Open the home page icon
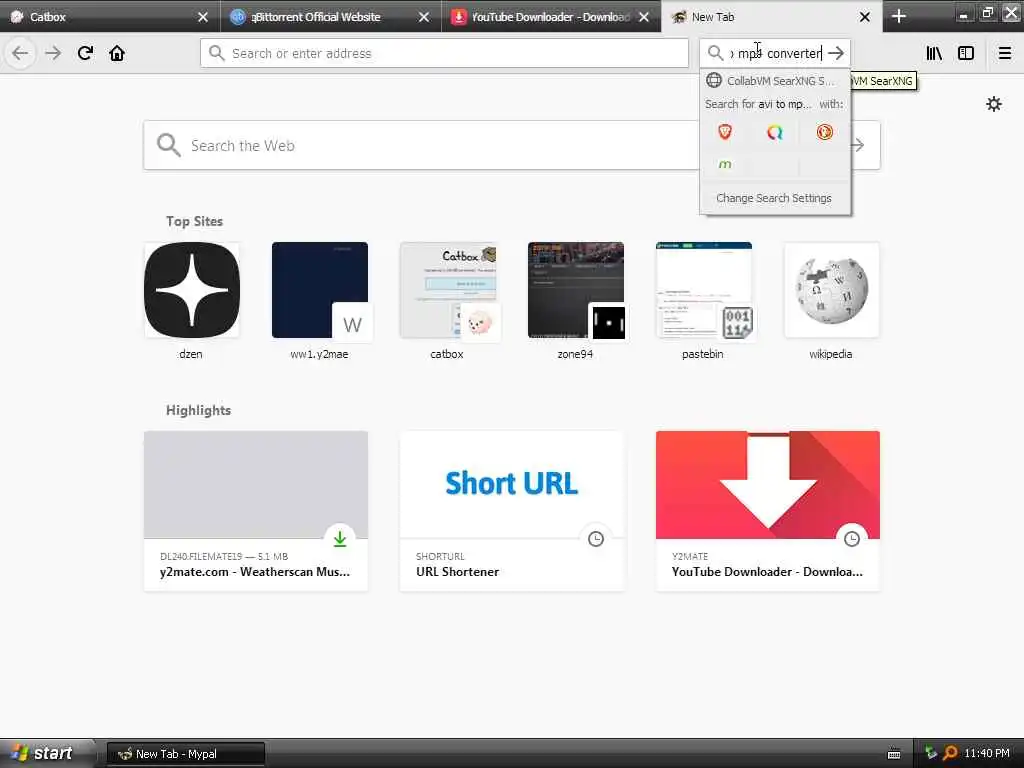1024x768 pixels. tap(117, 53)
